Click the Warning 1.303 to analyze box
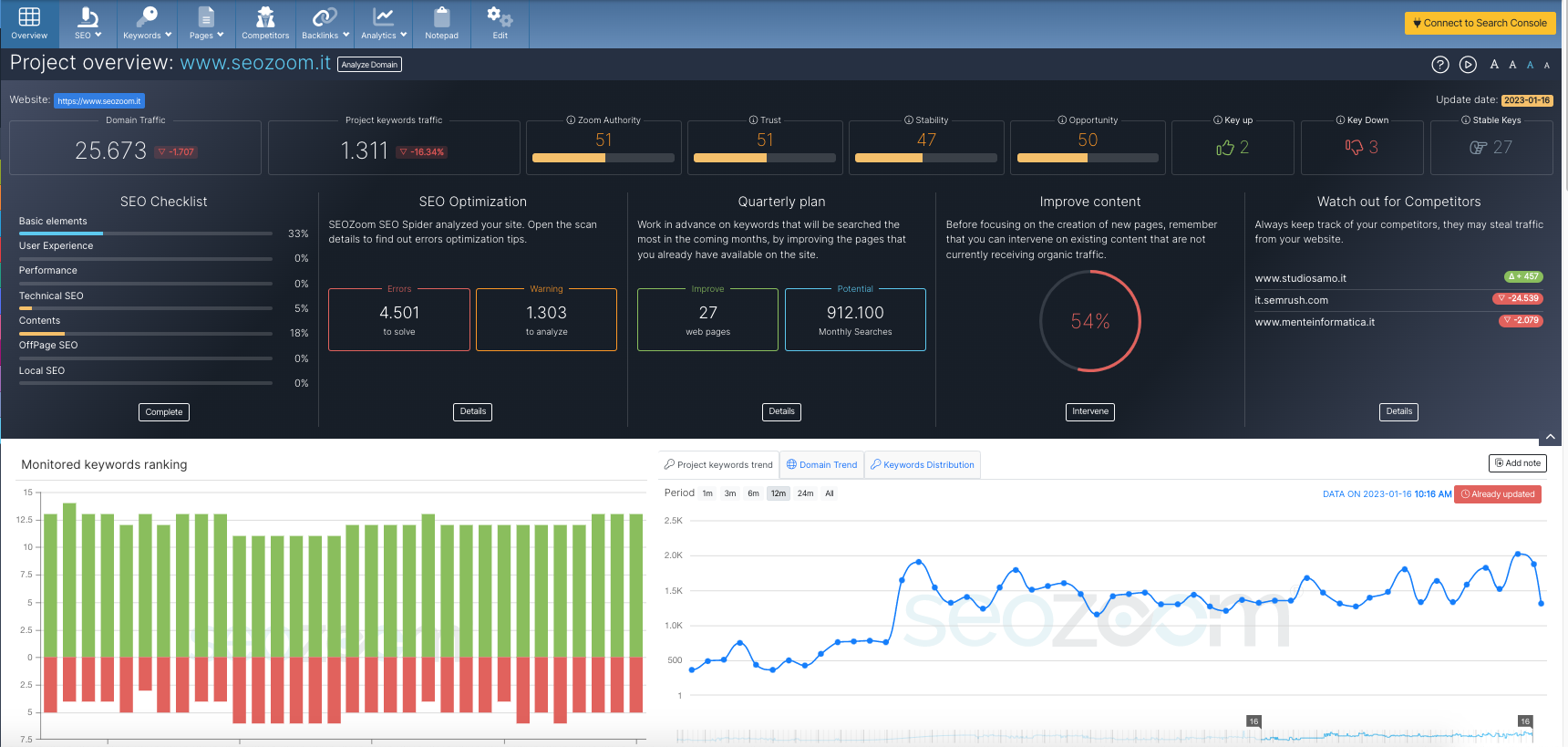The width and height of the screenshot is (1568, 747). pos(546,319)
